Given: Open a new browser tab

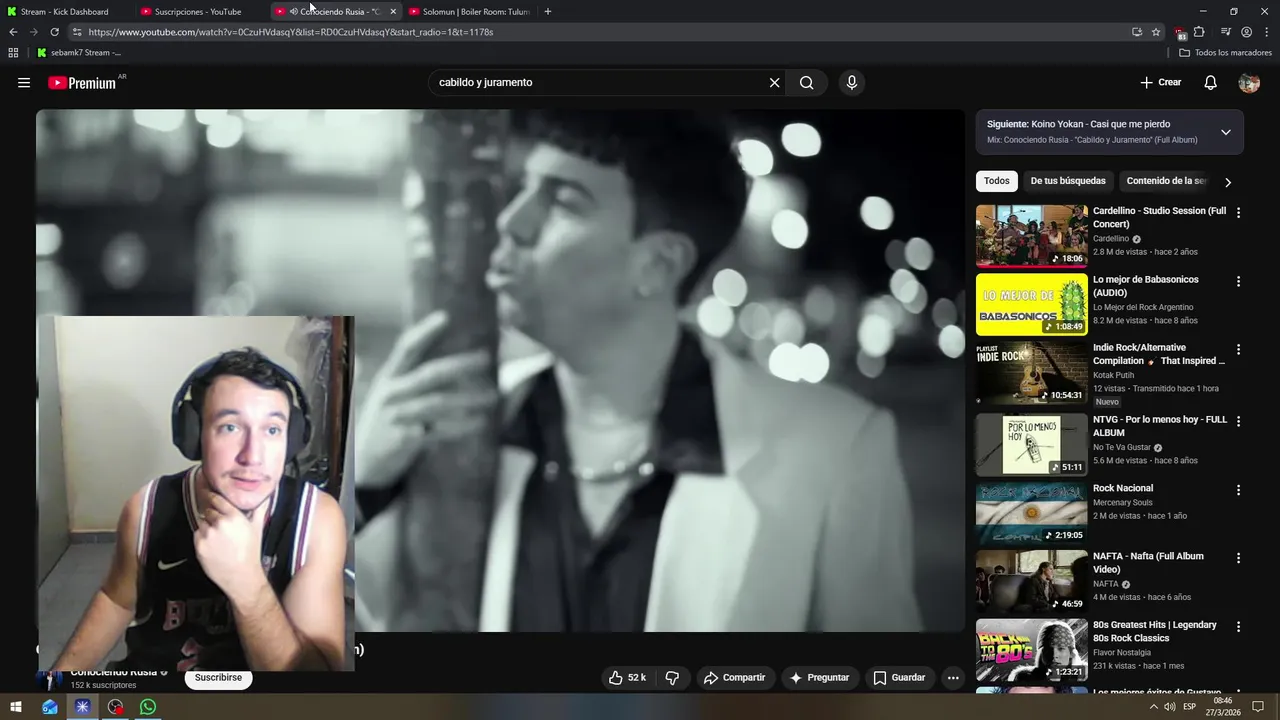Looking at the screenshot, I should click(x=547, y=12).
